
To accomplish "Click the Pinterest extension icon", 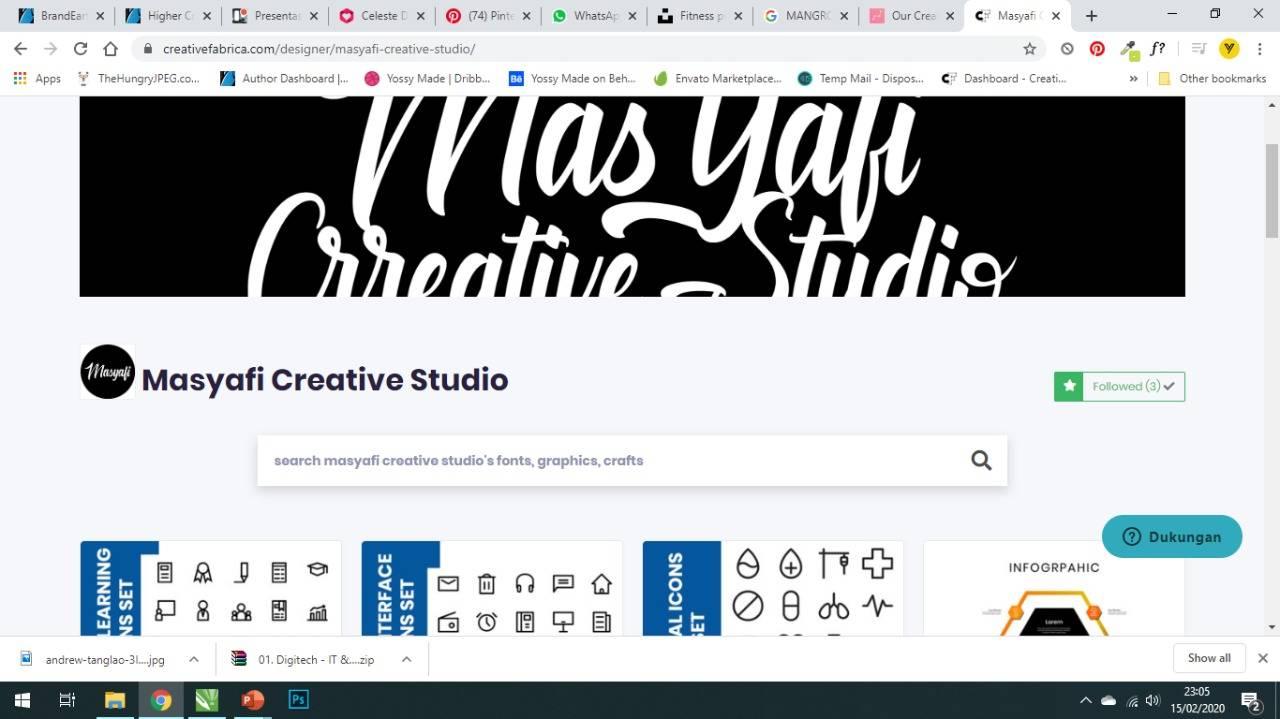I will coord(1097,48).
